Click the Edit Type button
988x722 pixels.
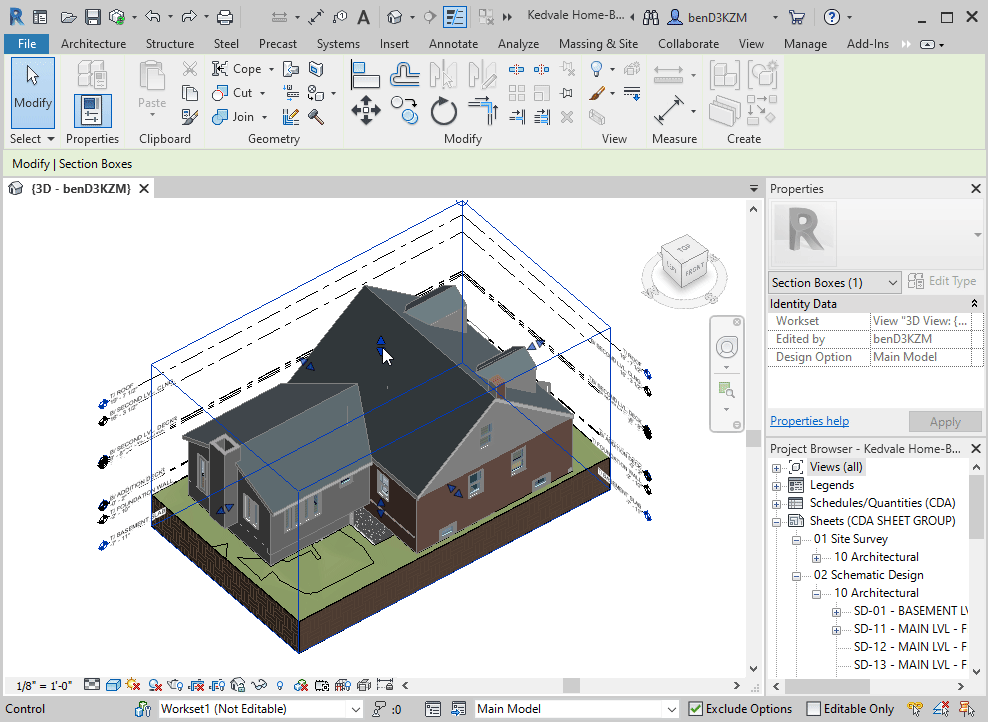[942, 281]
